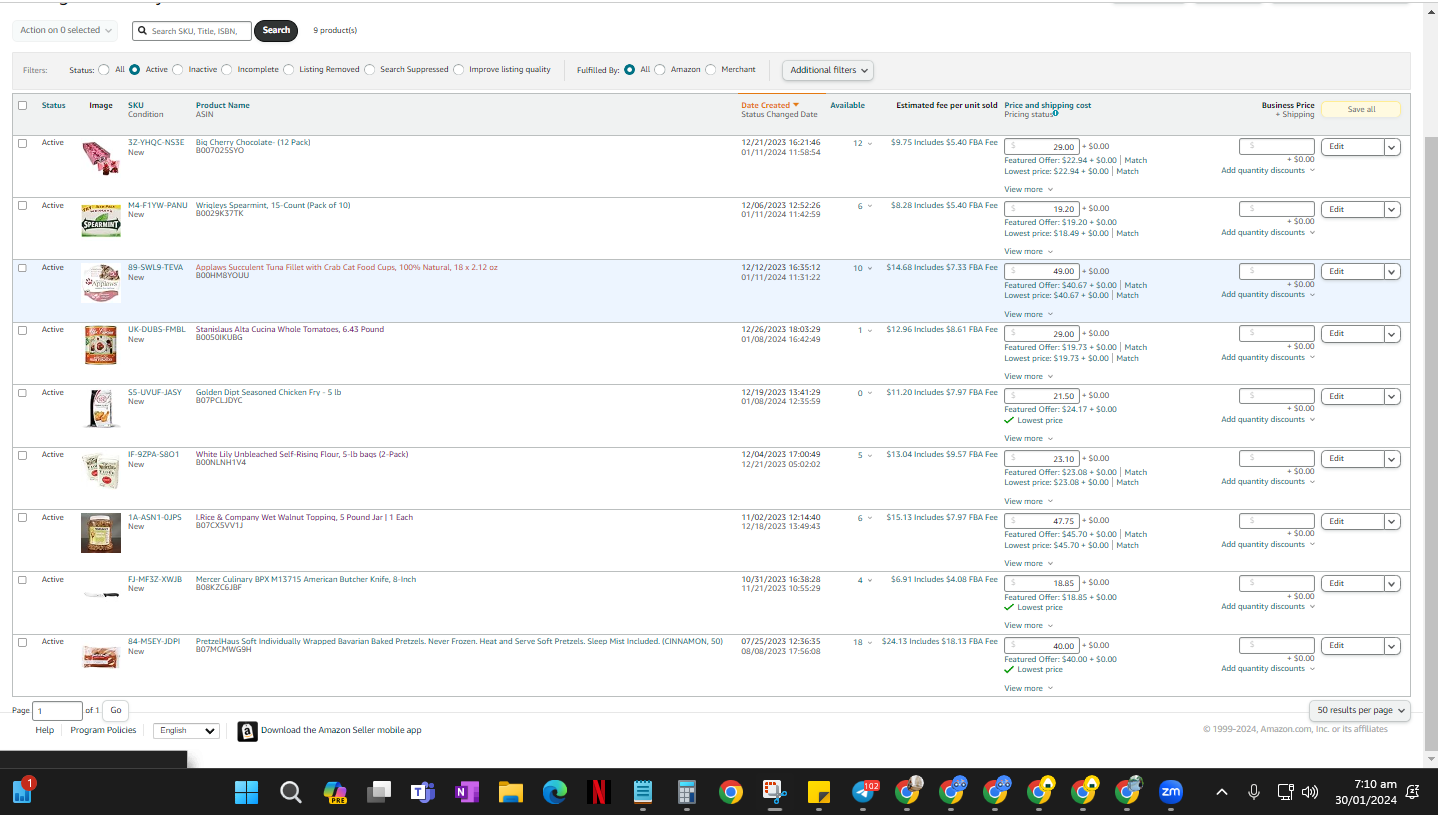The width and height of the screenshot is (1438, 815).
Task: Open Task View on the taskbar
Action: (x=378, y=793)
